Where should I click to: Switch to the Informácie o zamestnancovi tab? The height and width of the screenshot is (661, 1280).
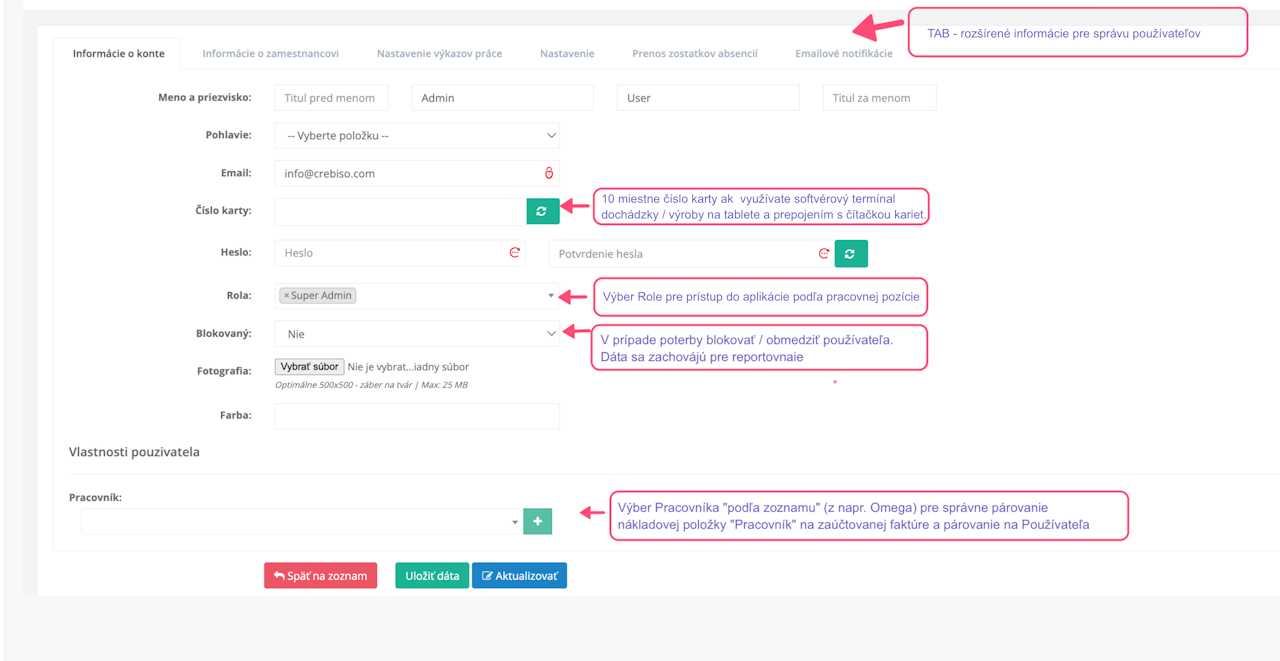coord(270,54)
